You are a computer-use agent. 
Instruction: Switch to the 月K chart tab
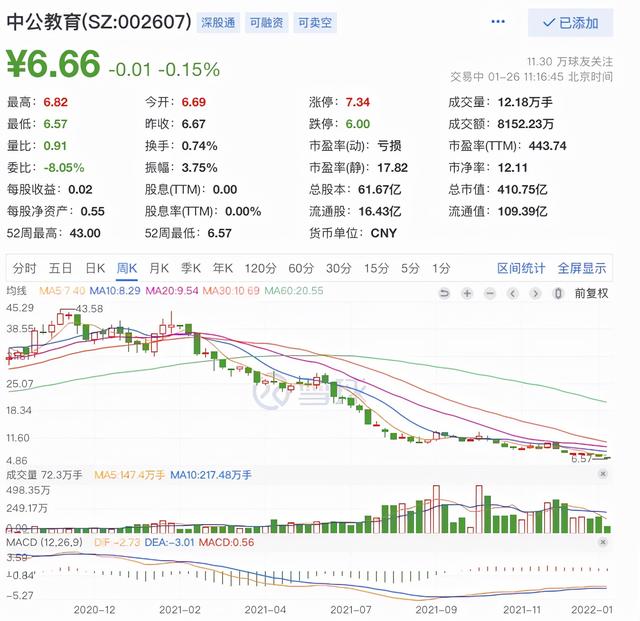tap(159, 268)
